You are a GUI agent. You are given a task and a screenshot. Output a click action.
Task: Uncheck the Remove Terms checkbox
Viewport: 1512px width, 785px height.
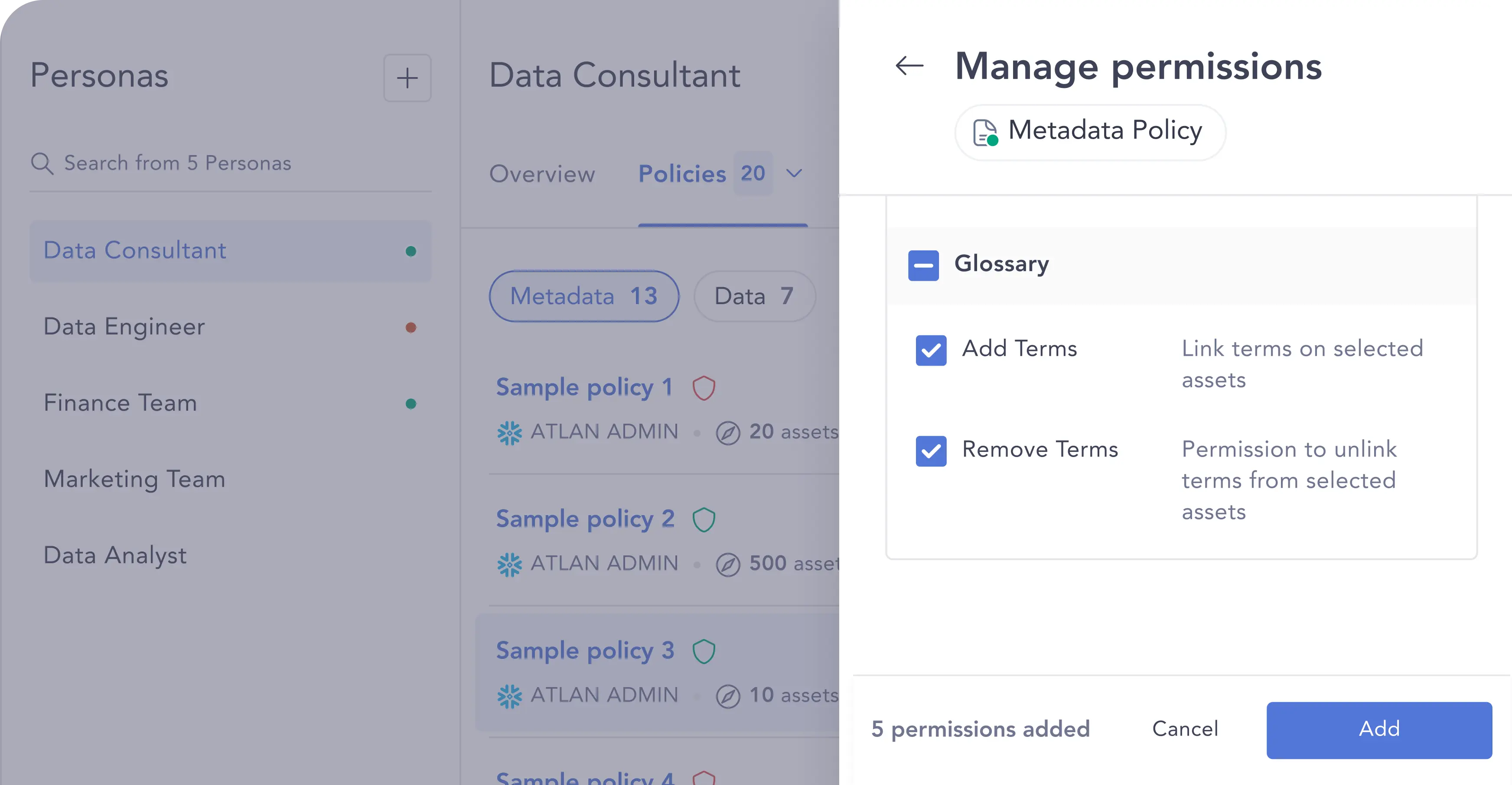tap(931, 451)
